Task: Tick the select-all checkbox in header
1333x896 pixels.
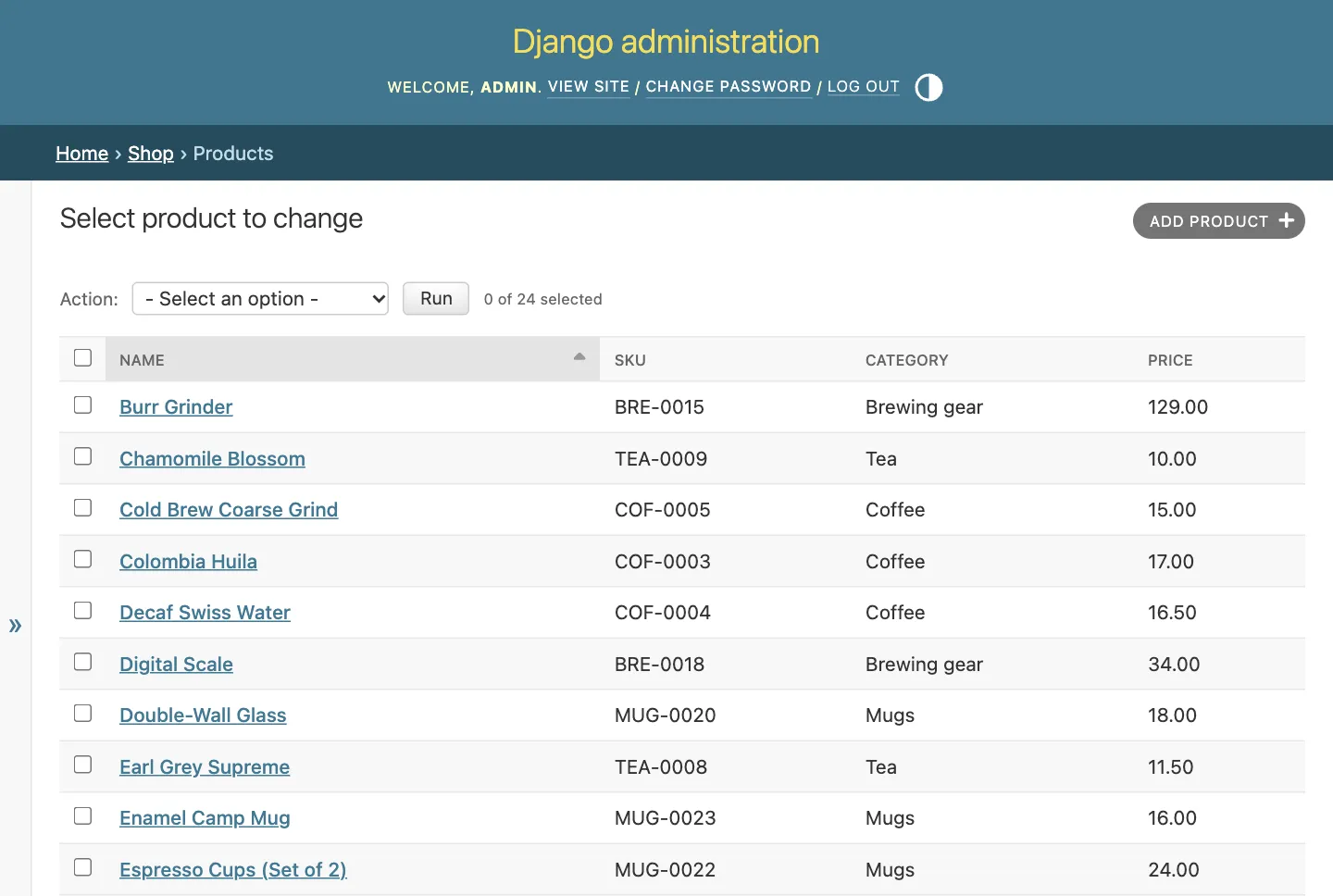Action: tap(83, 357)
